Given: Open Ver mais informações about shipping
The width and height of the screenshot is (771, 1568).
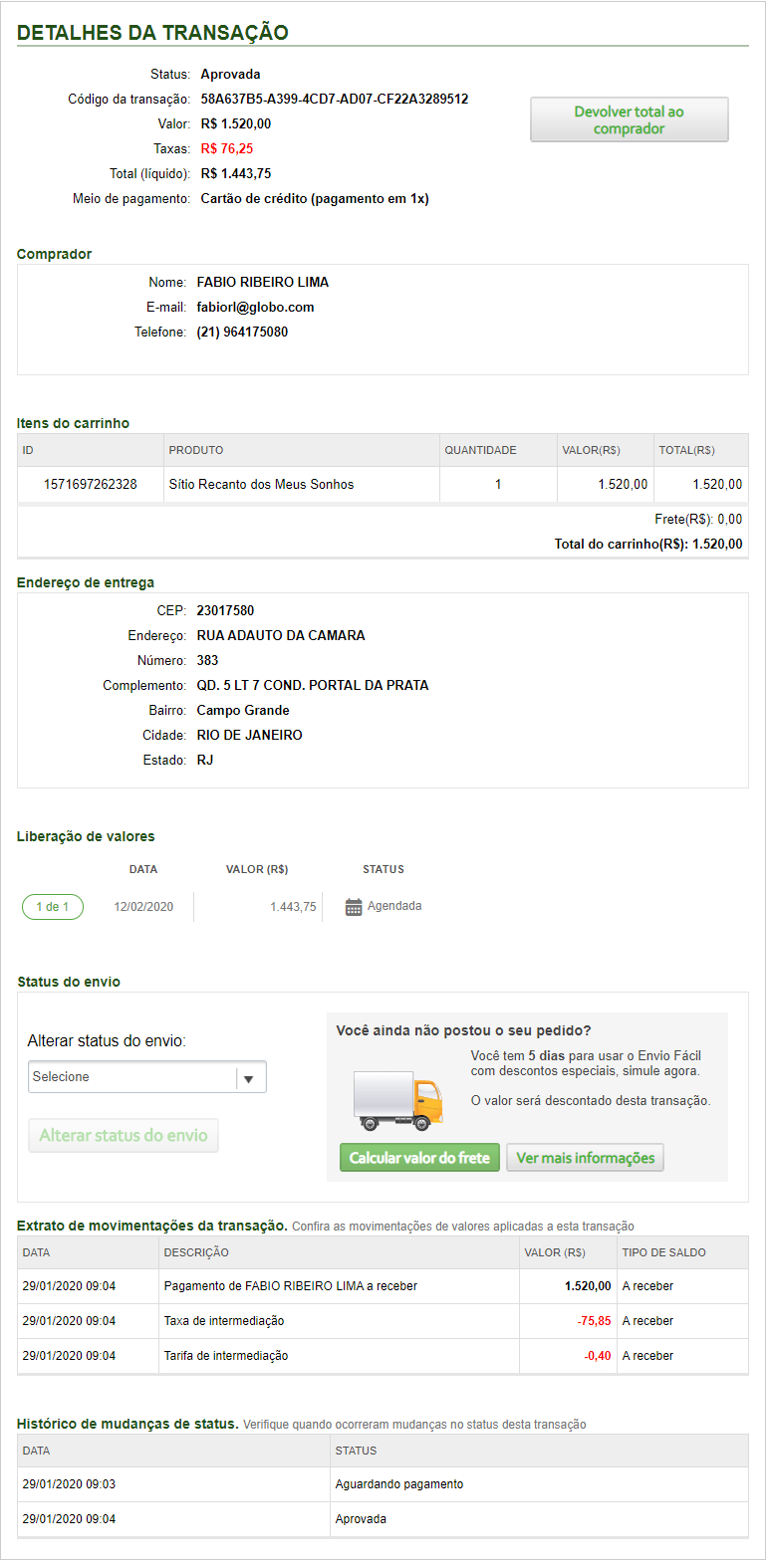Looking at the screenshot, I should coord(585,1158).
